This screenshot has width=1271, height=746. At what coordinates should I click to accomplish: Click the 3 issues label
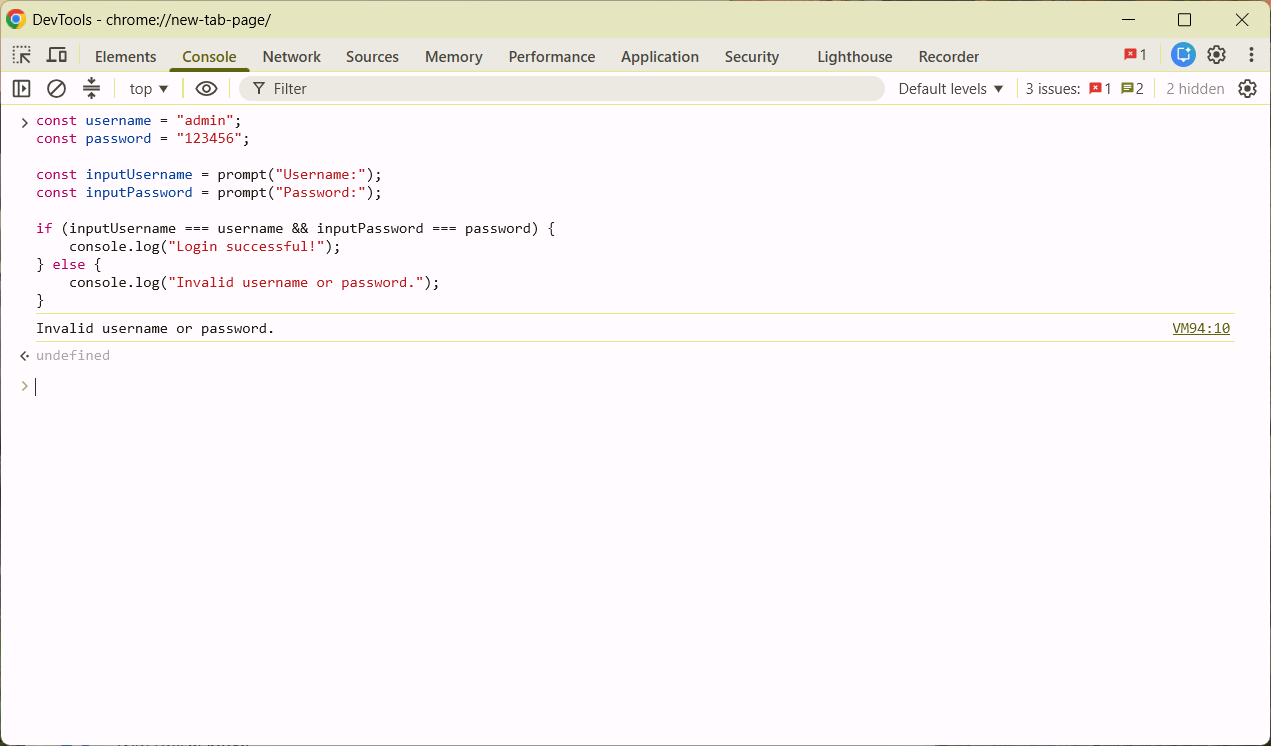click(x=1053, y=89)
